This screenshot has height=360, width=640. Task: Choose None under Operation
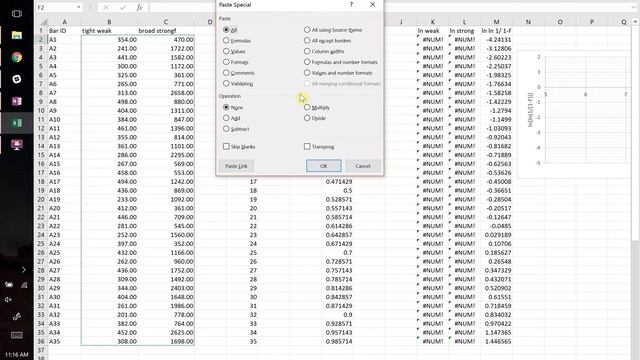tap(233, 107)
